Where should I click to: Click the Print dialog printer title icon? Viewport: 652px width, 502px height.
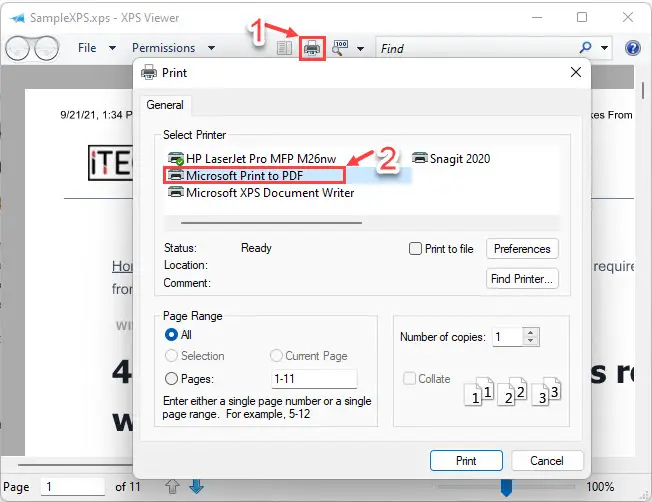(149, 72)
